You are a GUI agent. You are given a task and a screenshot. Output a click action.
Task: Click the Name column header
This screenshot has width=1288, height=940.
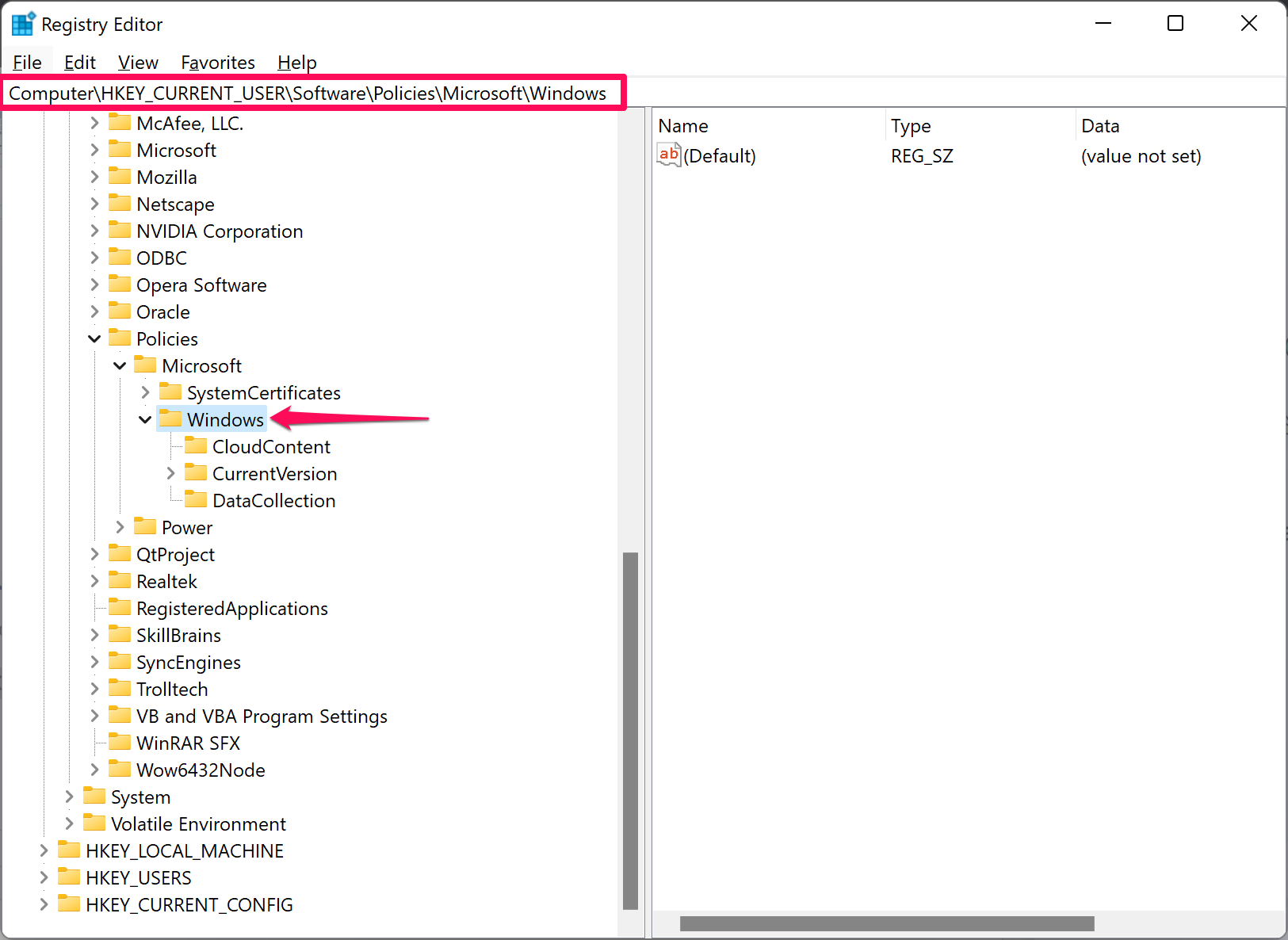click(x=769, y=125)
